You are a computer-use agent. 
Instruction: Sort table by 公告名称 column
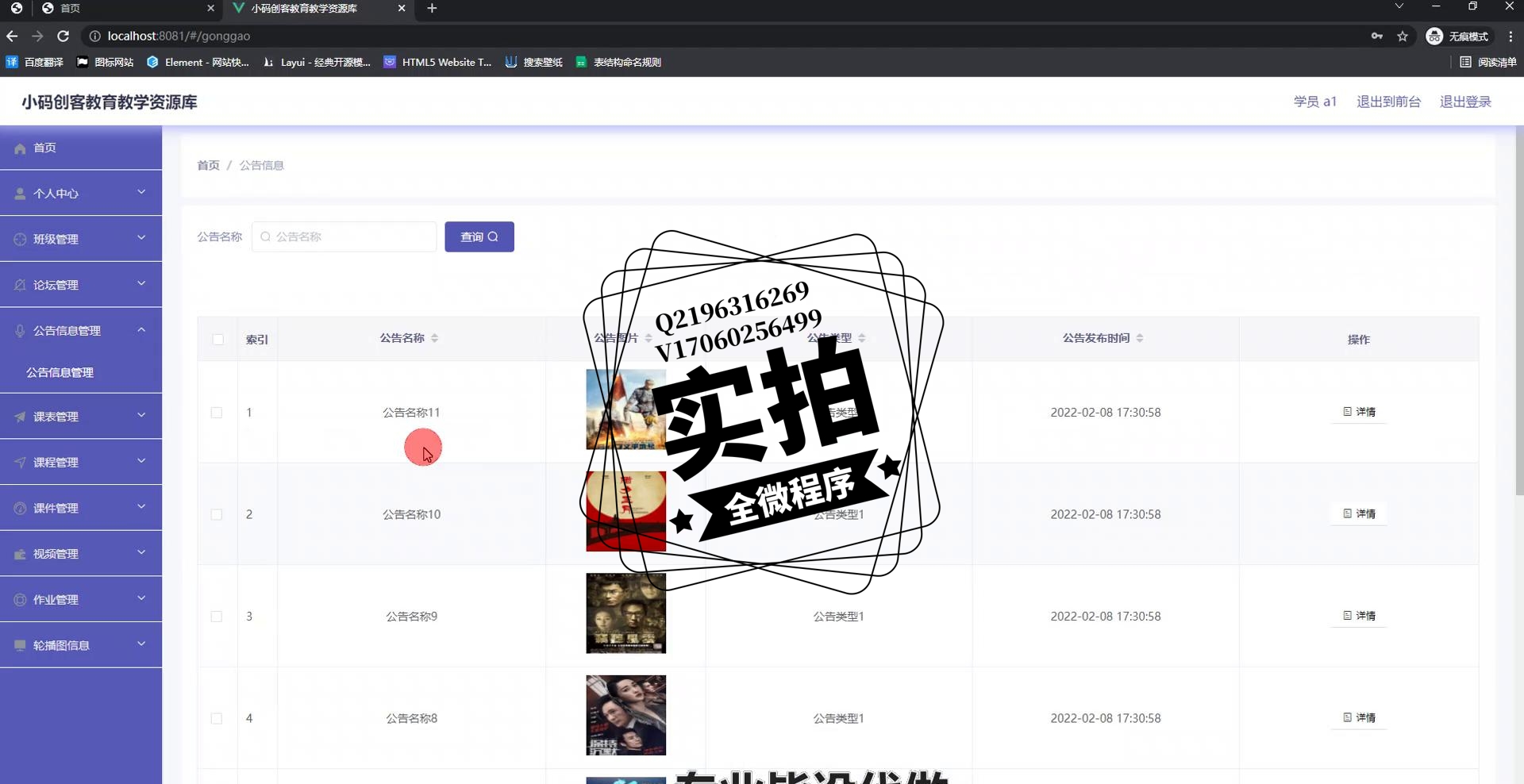(x=435, y=338)
